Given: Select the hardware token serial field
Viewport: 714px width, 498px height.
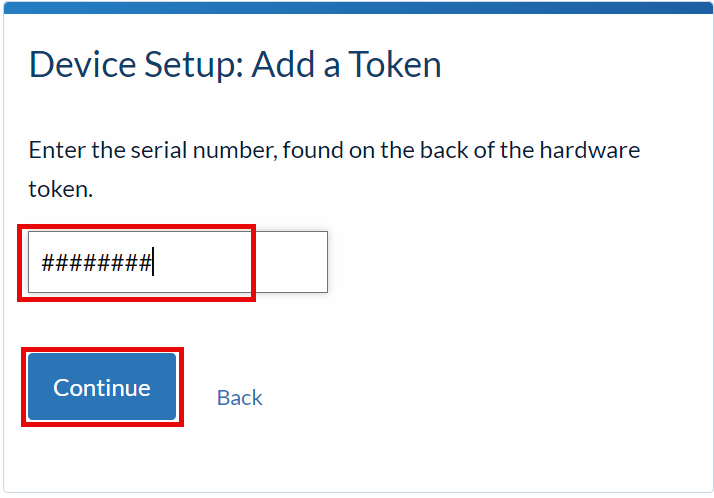Looking at the screenshot, I should 178,262.
